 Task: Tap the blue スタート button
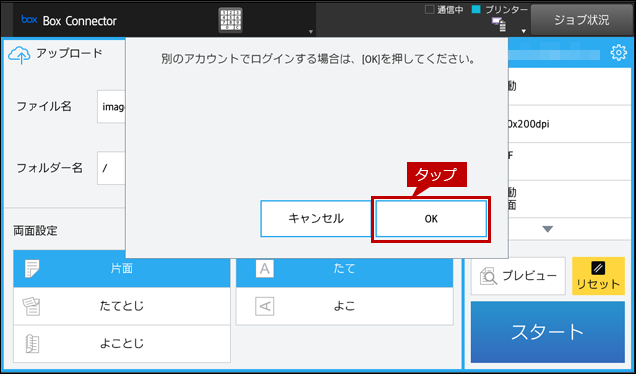click(x=548, y=332)
